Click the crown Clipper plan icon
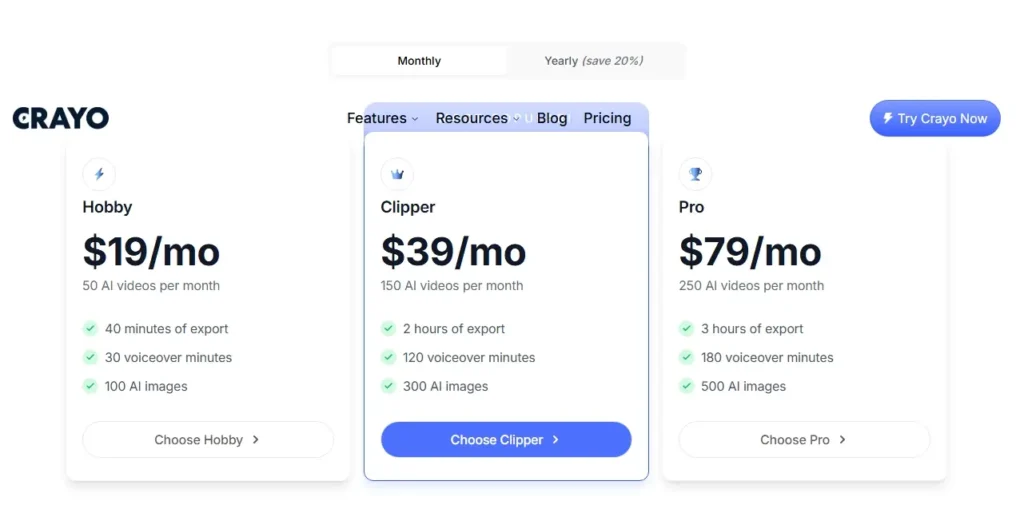 pyautogui.click(x=397, y=174)
